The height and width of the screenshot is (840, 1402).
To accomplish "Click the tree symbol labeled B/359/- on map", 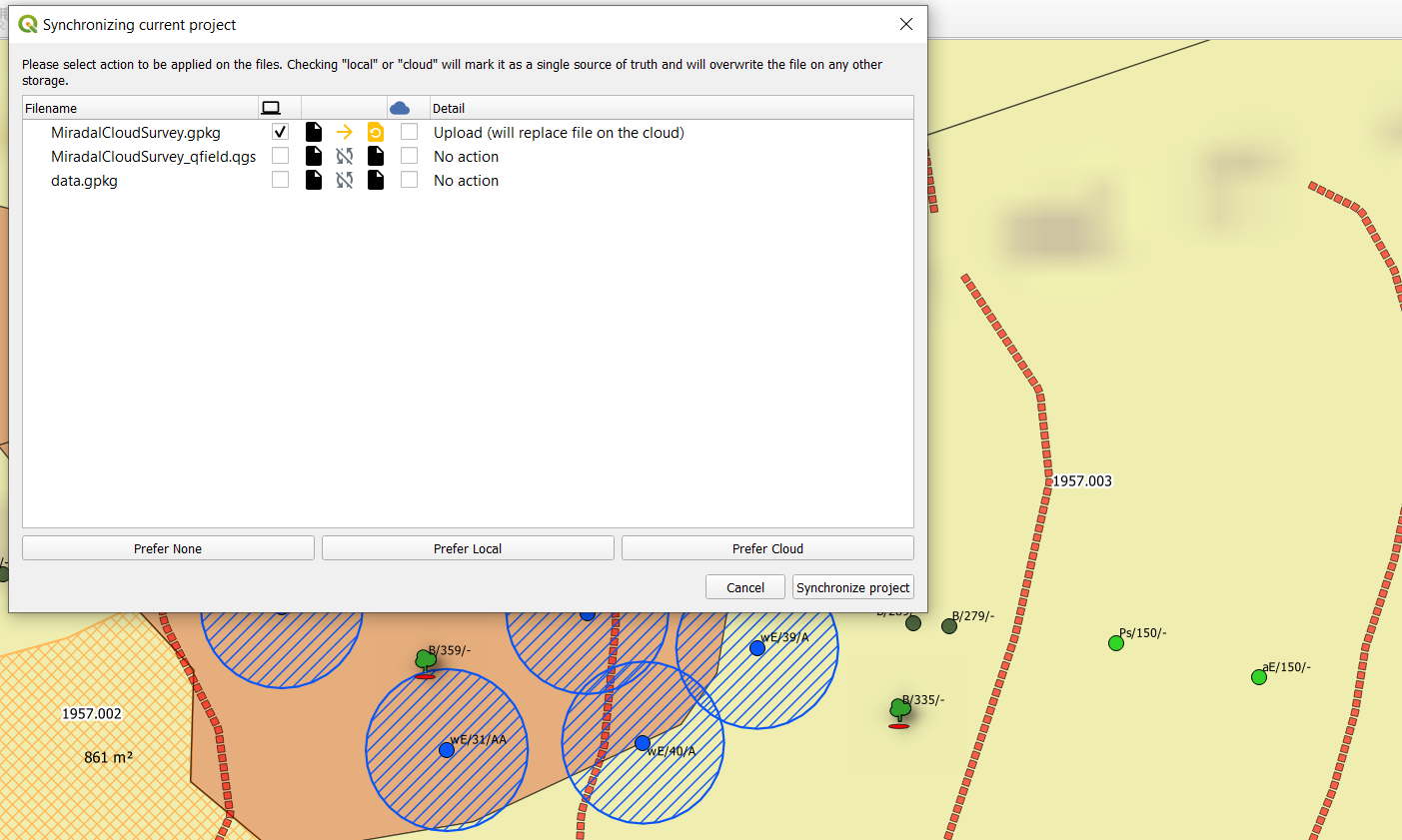I will [426, 663].
